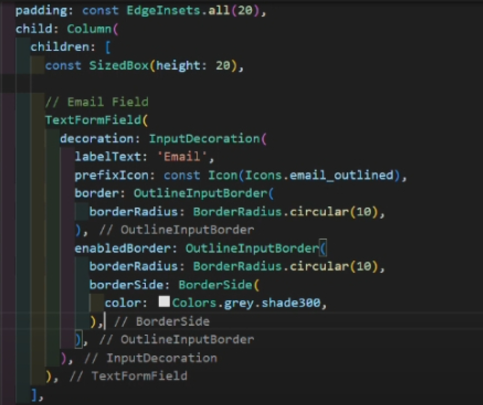Click the shade300 property

(x=291, y=303)
